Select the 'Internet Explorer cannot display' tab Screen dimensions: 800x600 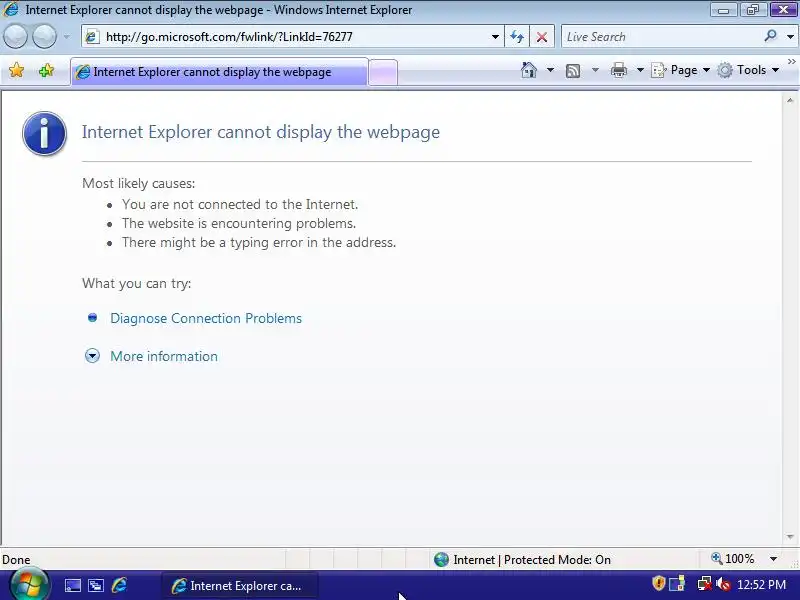click(219, 72)
